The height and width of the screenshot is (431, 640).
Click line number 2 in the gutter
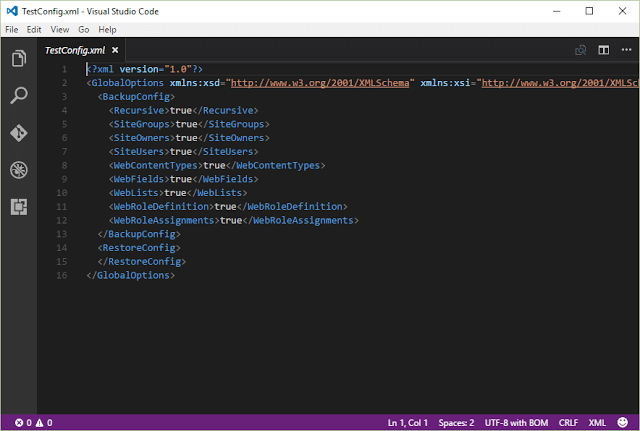click(x=64, y=83)
